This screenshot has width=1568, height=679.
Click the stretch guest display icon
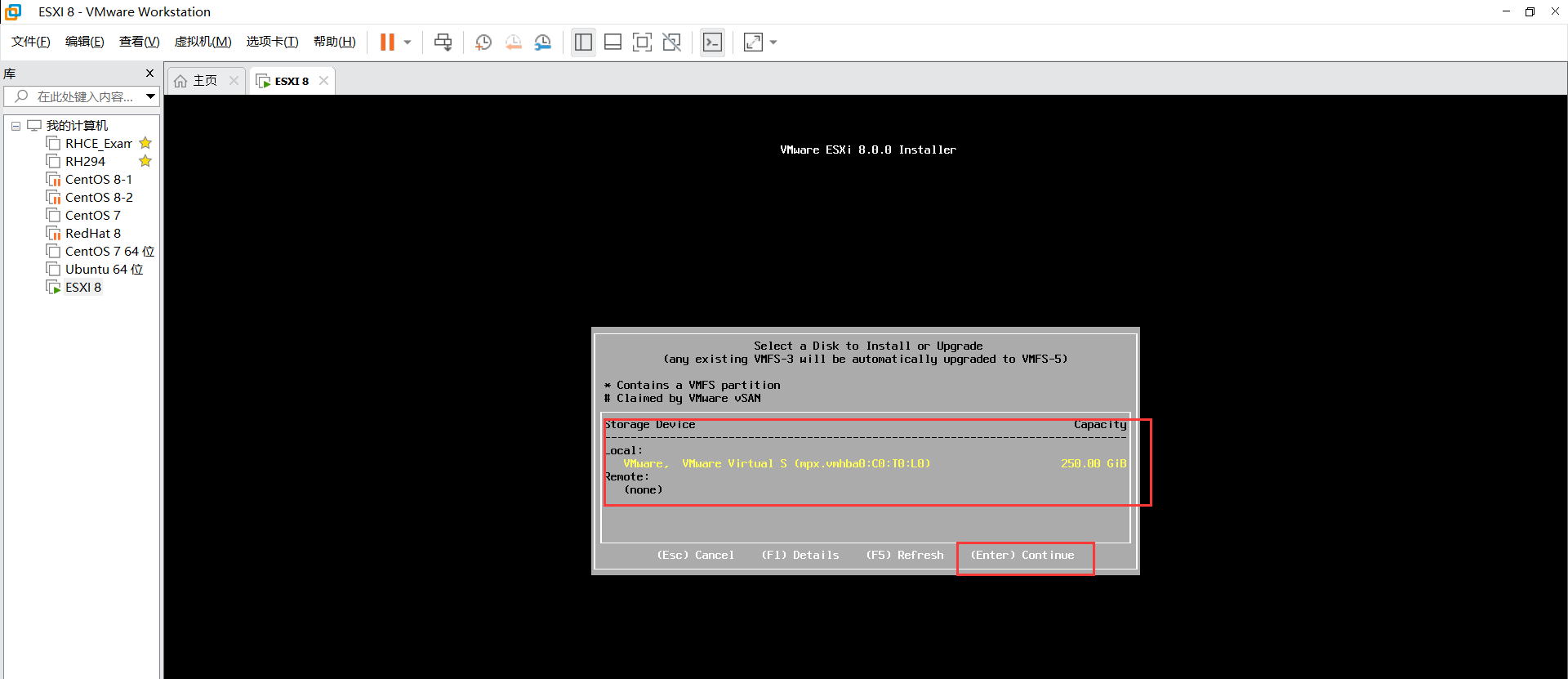753,42
